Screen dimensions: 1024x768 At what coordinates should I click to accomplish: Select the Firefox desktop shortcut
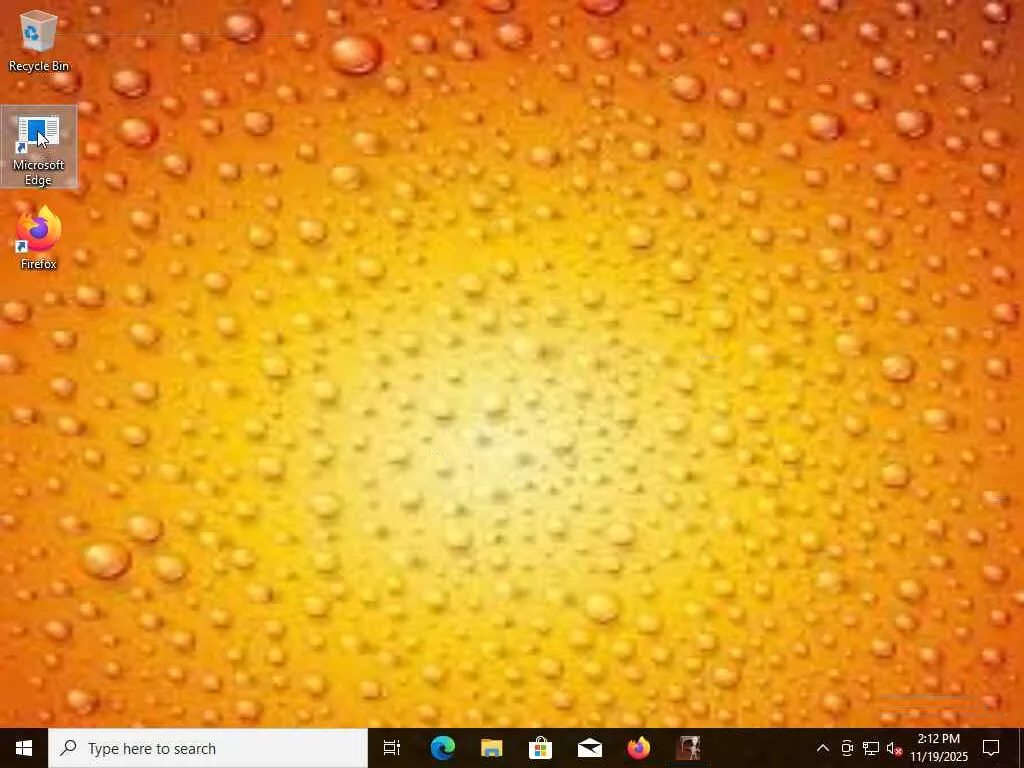[39, 238]
